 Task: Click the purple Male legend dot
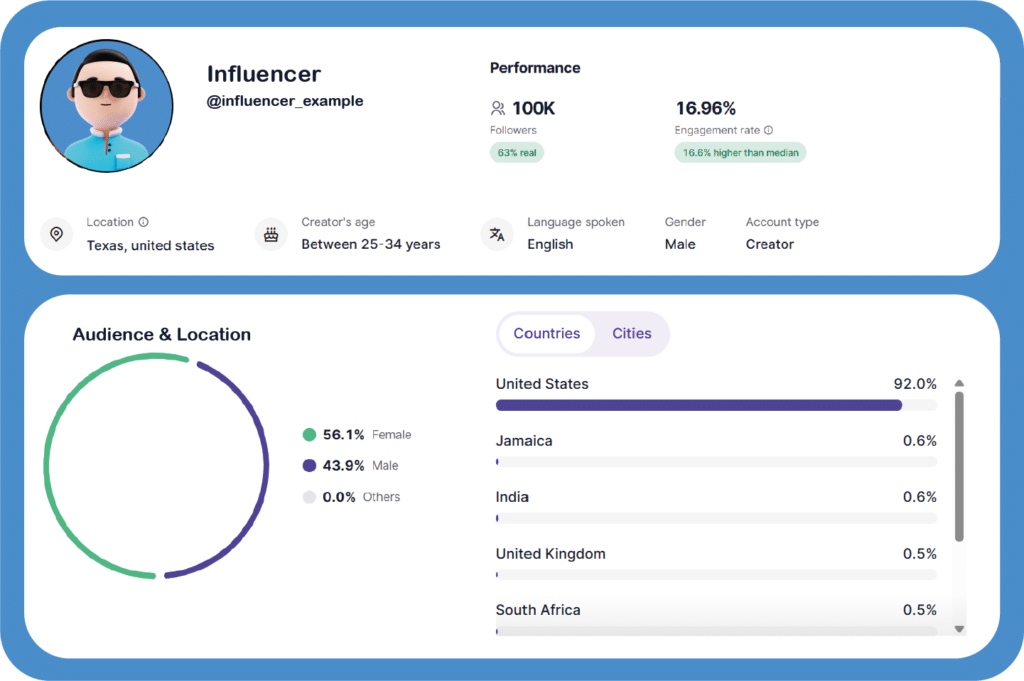coord(309,466)
